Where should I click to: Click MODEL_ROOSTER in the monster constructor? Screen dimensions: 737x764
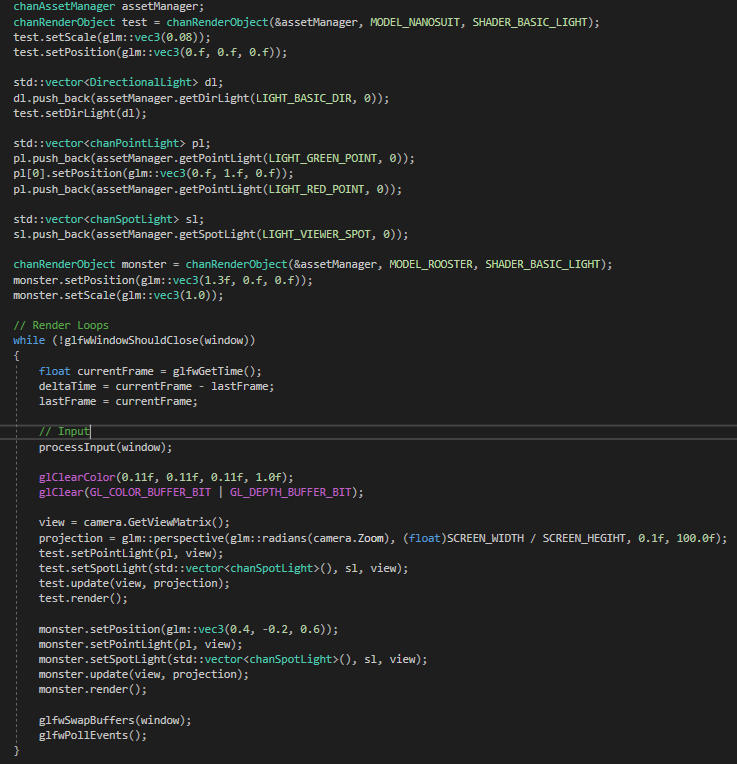click(431, 265)
